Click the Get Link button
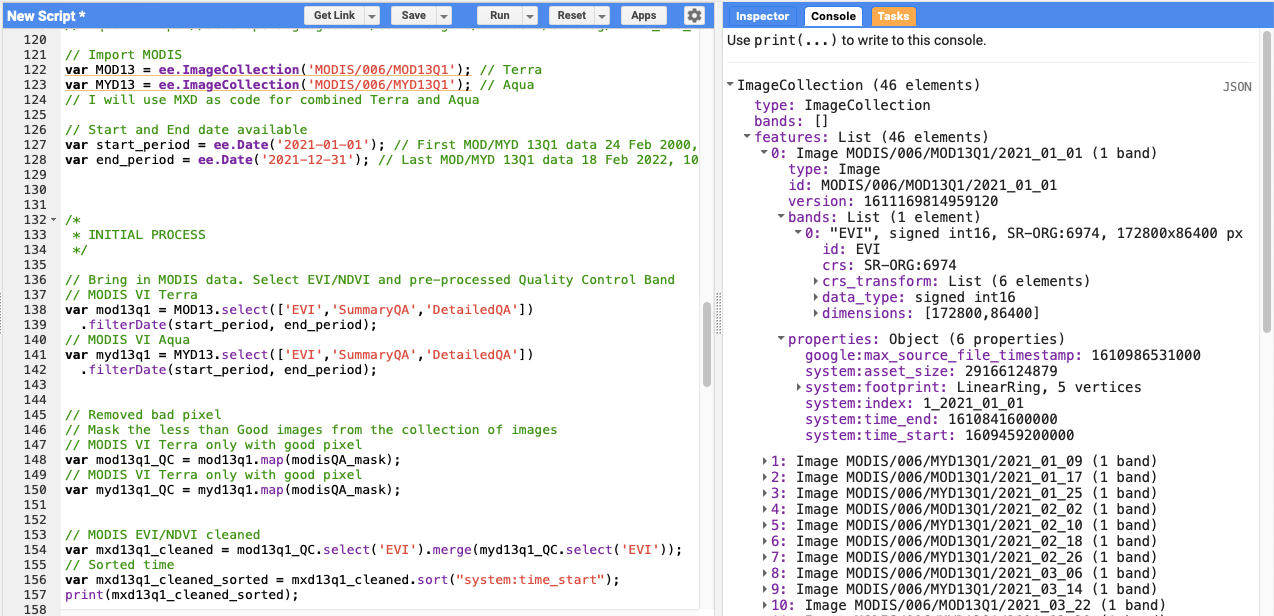Image resolution: width=1274 pixels, height=616 pixels. [334, 16]
